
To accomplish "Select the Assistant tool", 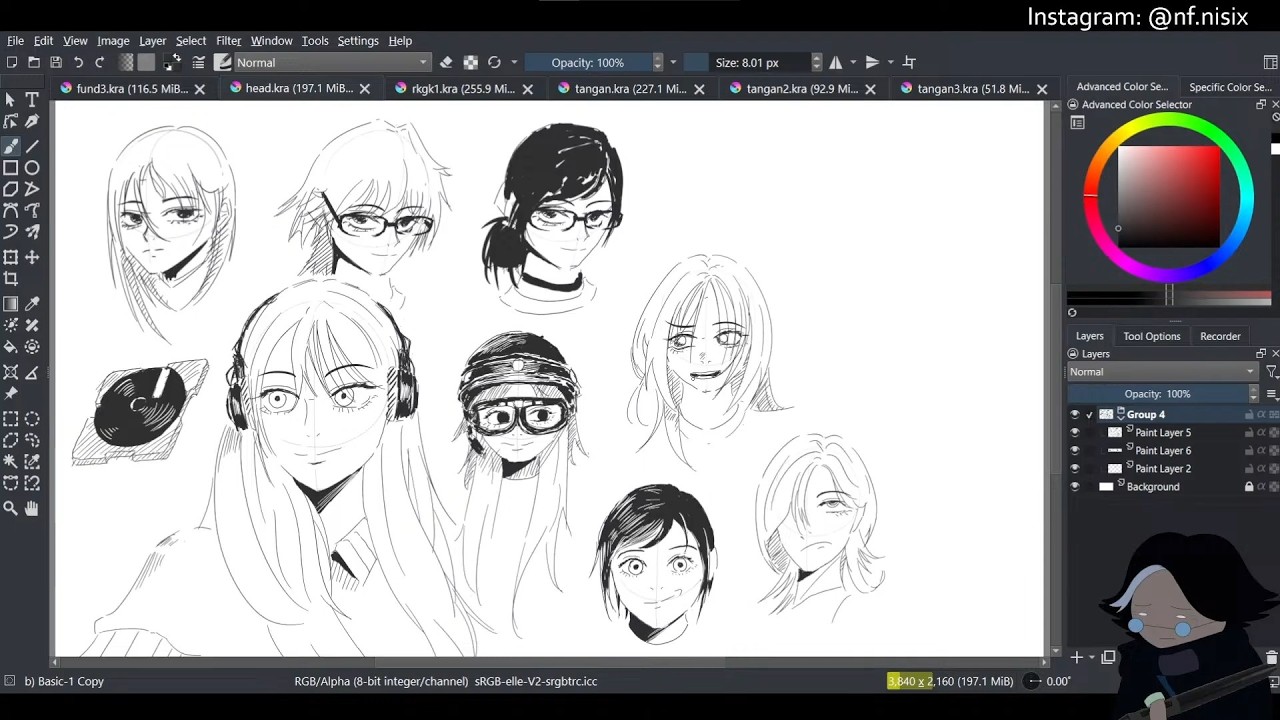I will 11,372.
